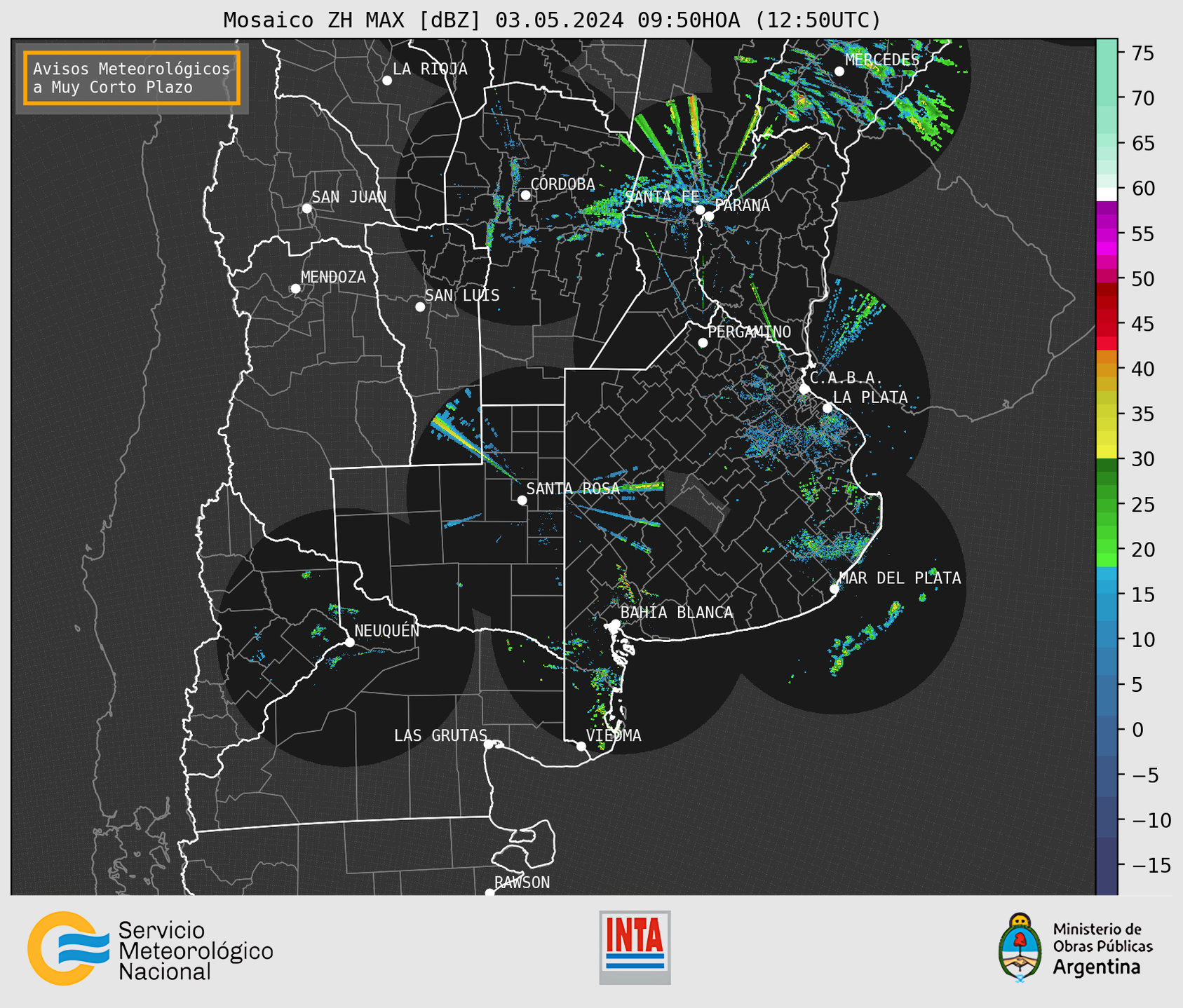Click the orange 40 dBZ color band
Image resolution: width=1183 pixels, height=1008 pixels.
tap(1107, 369)
